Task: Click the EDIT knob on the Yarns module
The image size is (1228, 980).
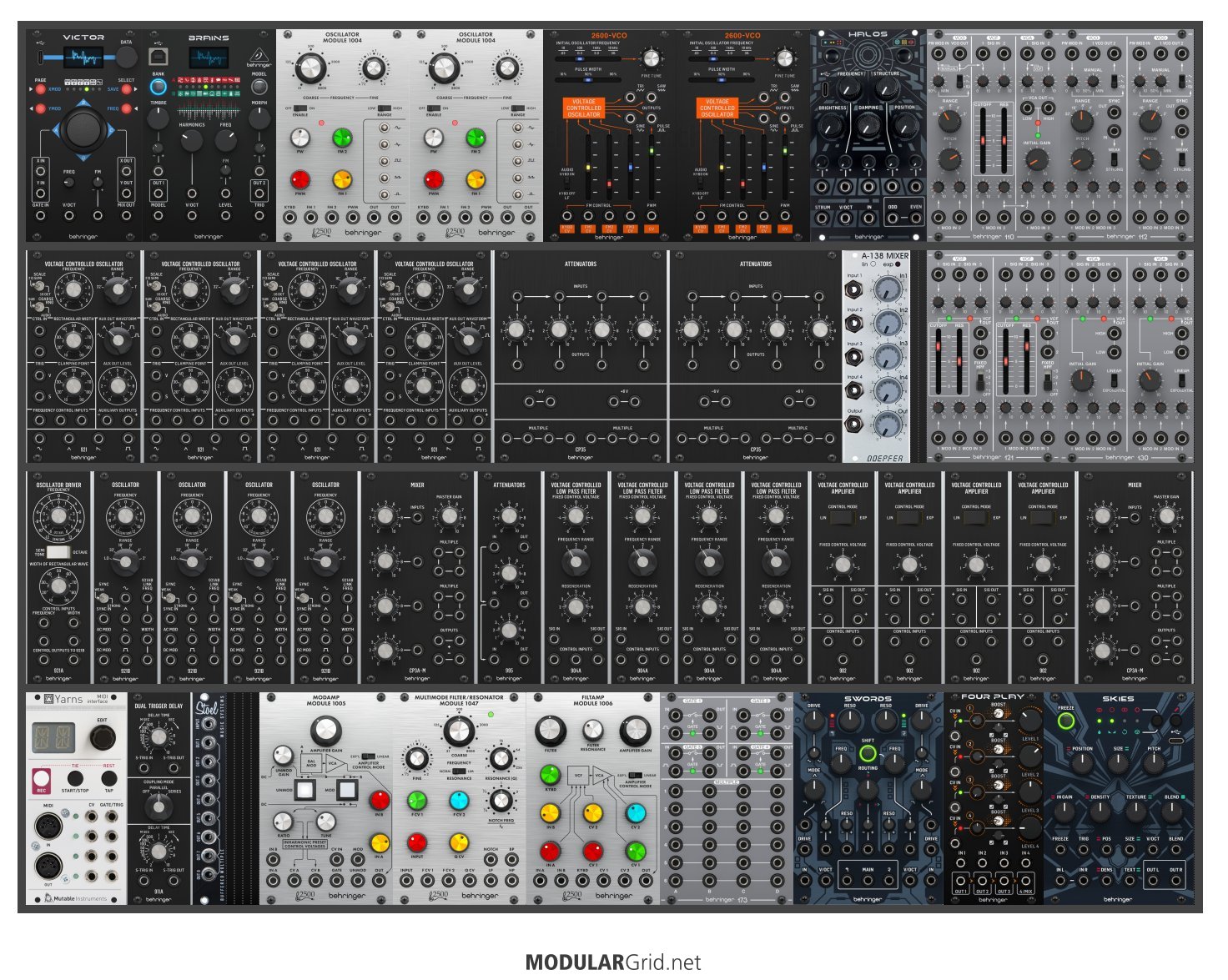Action: pyautogui.click(x=103, y=737)
